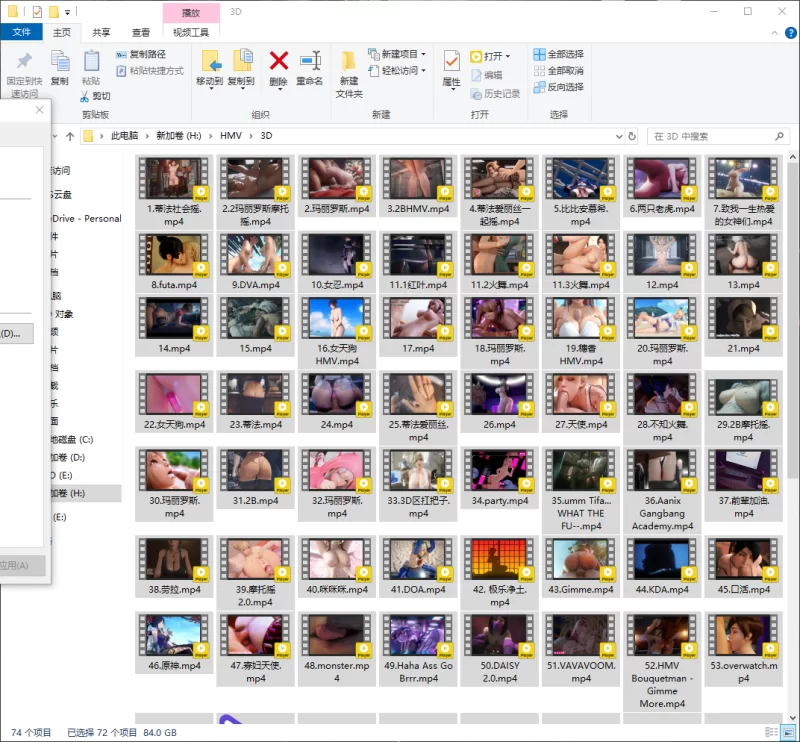Click the New folder icon in the title bar toolbar
Screen dimensions: 800x742
[x=54, y=11]
